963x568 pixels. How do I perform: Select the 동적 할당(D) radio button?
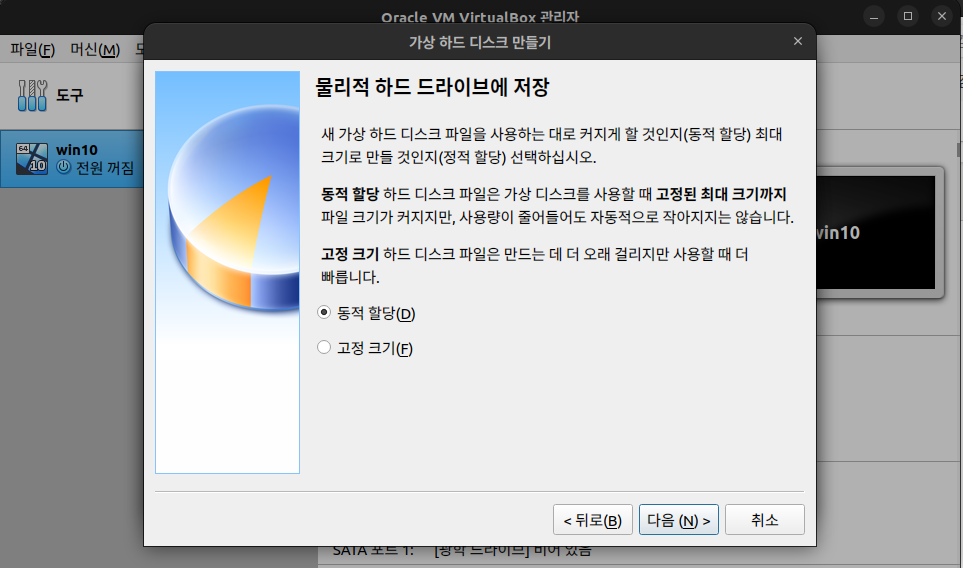324,313
